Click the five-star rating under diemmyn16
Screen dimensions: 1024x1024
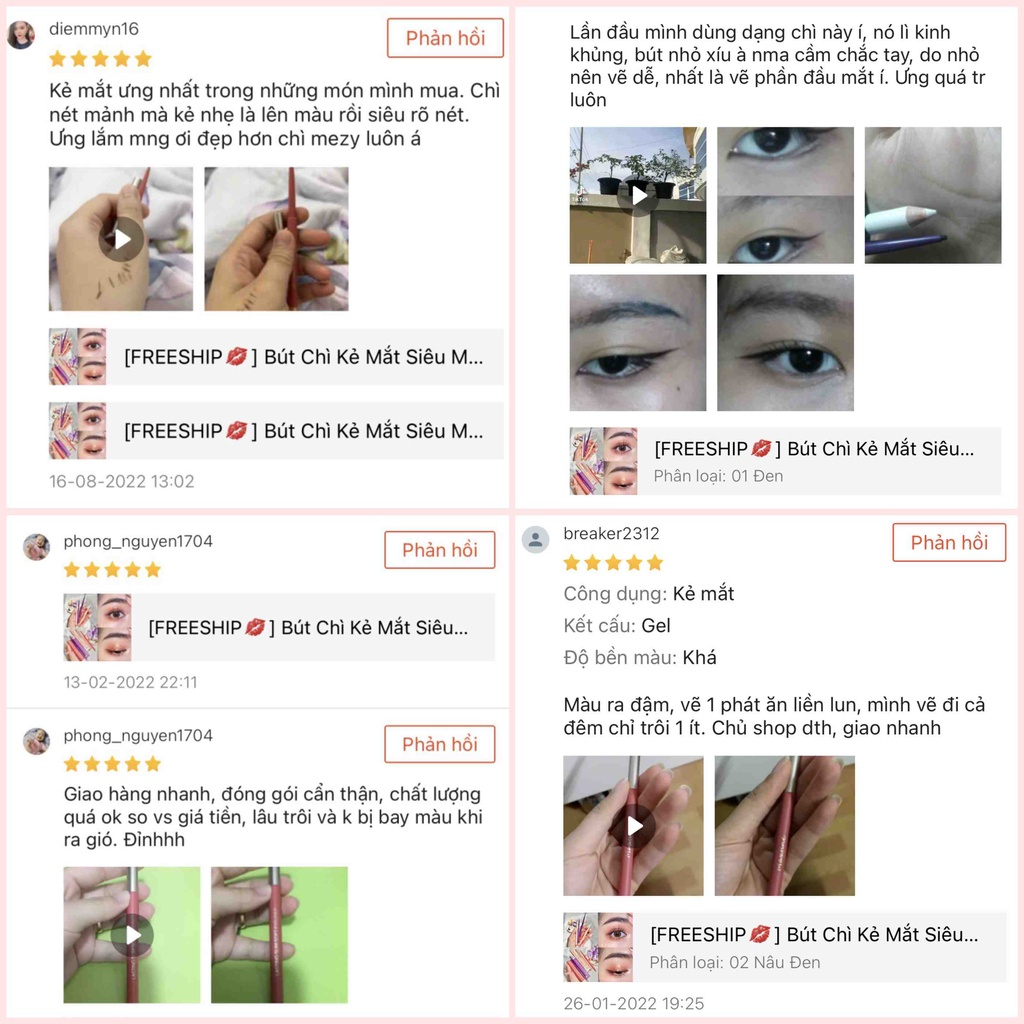101,59
